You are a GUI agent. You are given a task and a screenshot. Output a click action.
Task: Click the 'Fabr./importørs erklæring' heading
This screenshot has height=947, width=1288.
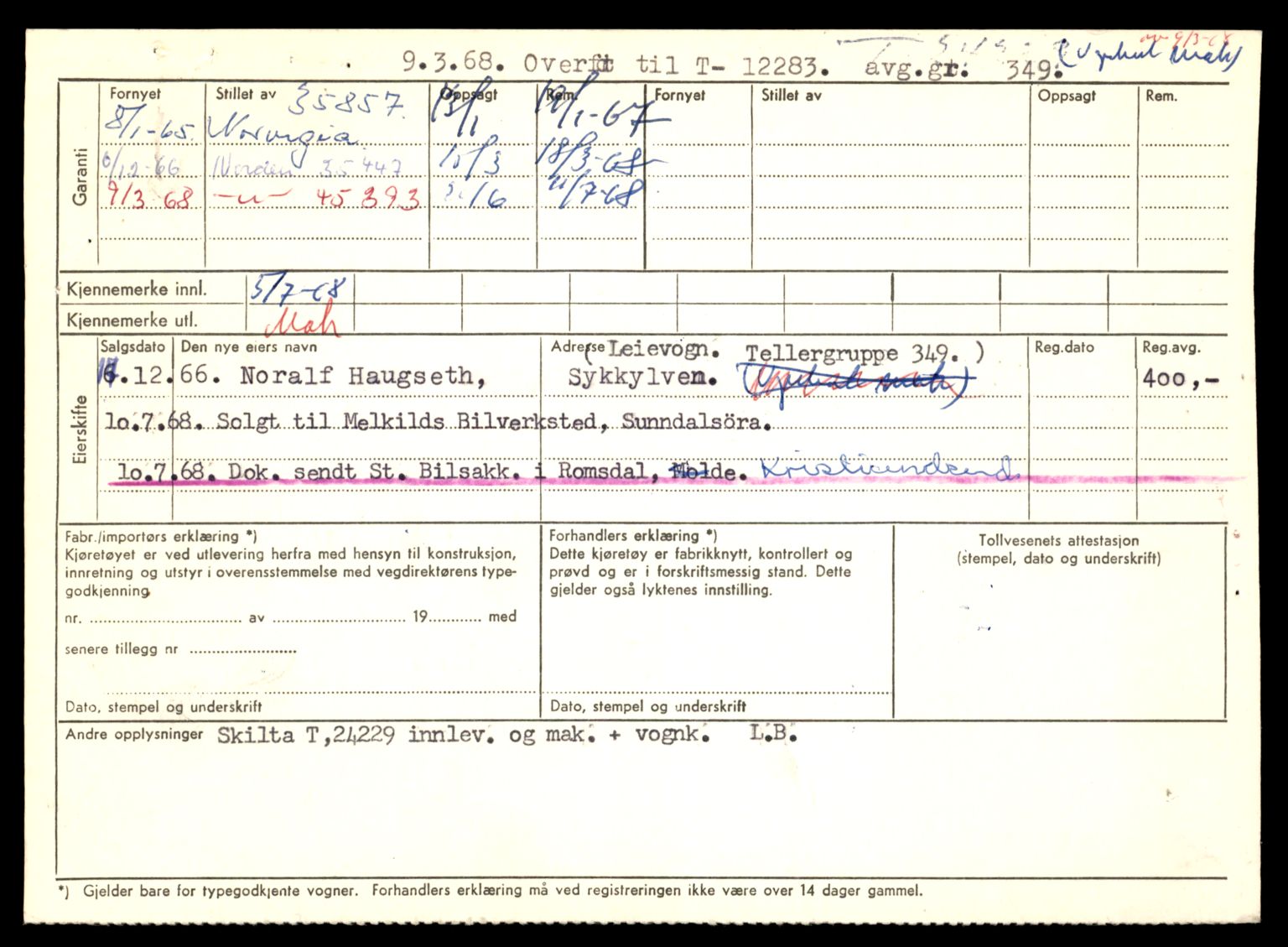[x=161, y=536]
